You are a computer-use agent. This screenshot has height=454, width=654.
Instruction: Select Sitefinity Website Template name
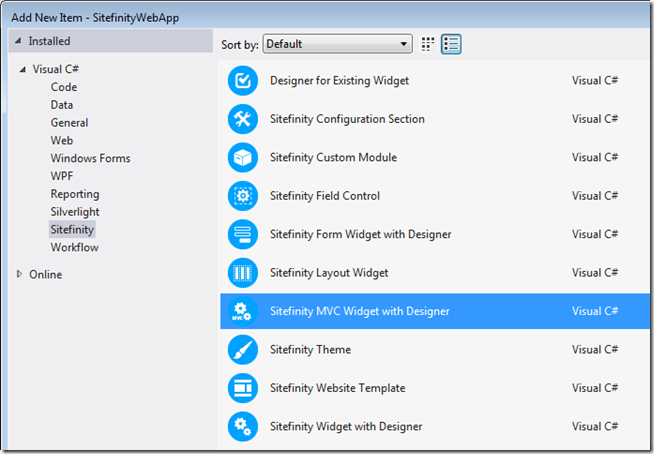[338, 388]
